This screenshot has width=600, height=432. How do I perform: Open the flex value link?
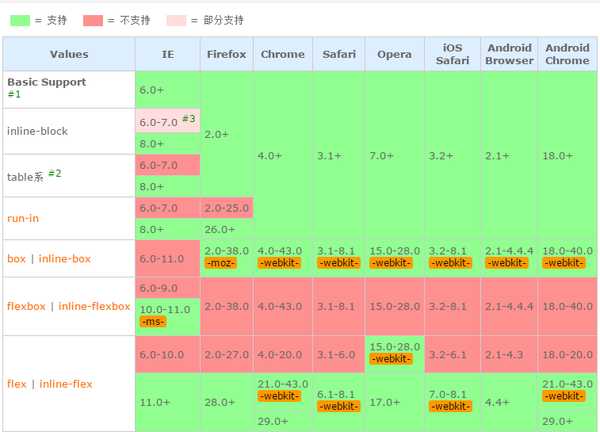pos(17,384)
